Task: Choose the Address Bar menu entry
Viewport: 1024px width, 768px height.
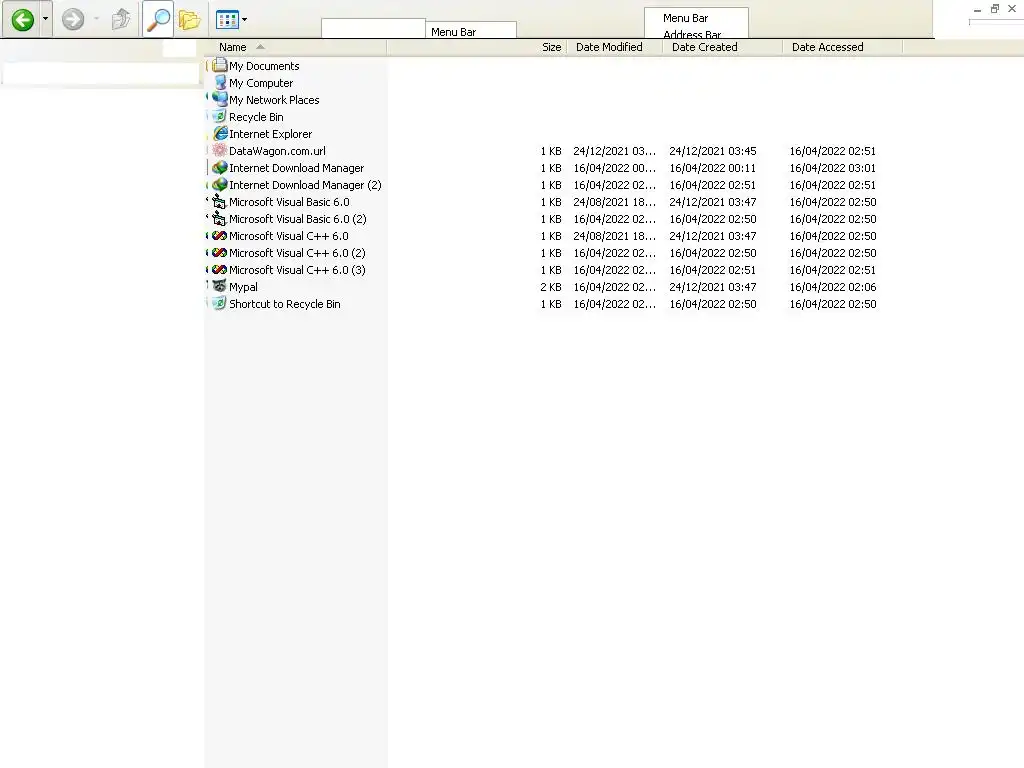Action: [692, 35]
